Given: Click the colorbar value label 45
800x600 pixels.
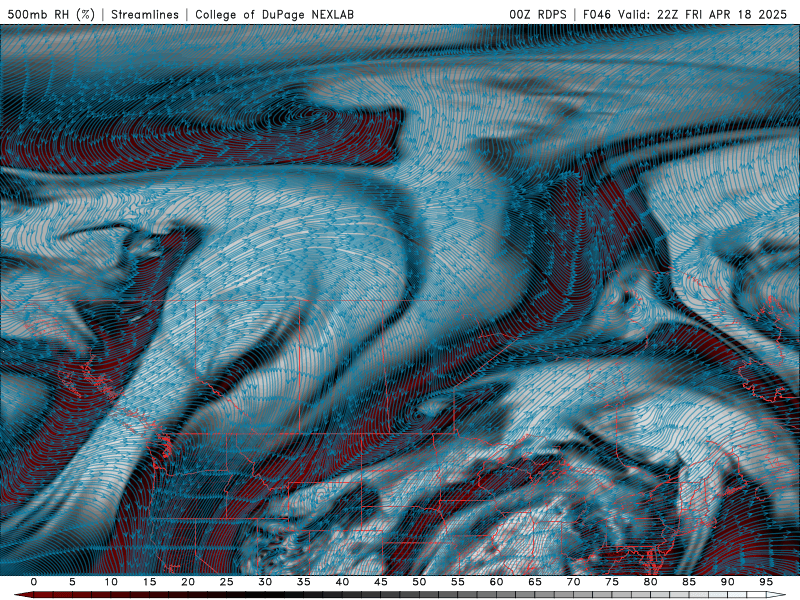Looking at the screenshot, I should point(381,582).
